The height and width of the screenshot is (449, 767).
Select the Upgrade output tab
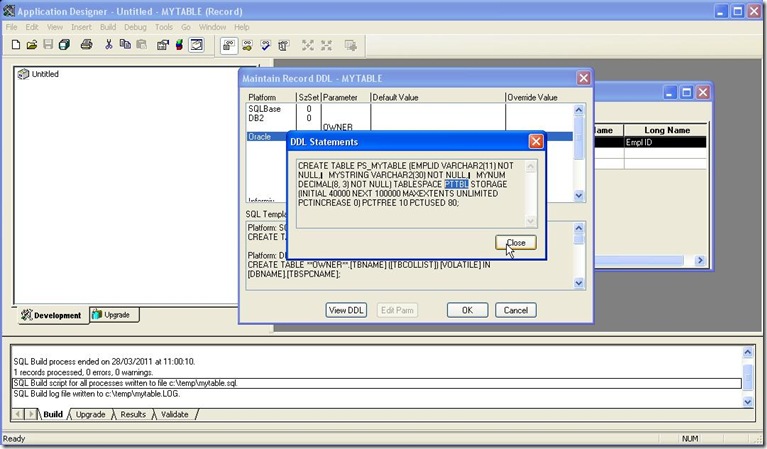click(x=90, y=414)
